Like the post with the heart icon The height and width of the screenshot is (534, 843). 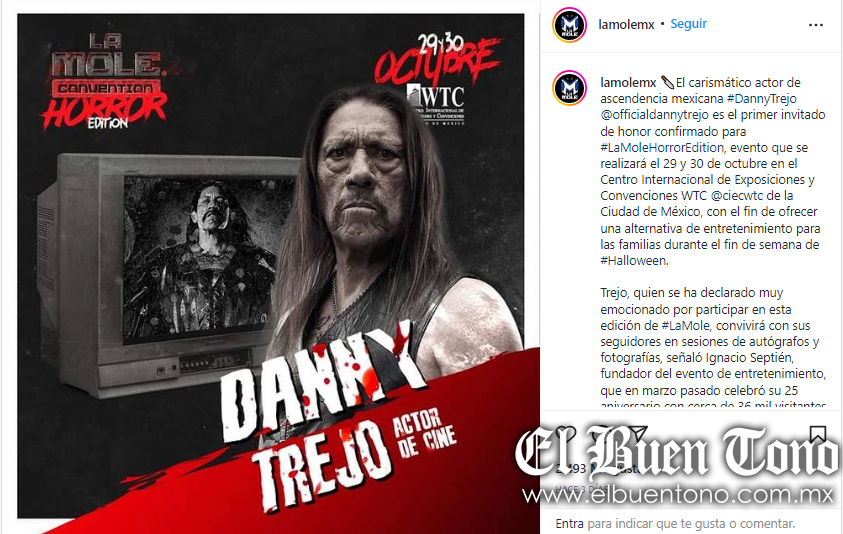(x=566, y=434)
